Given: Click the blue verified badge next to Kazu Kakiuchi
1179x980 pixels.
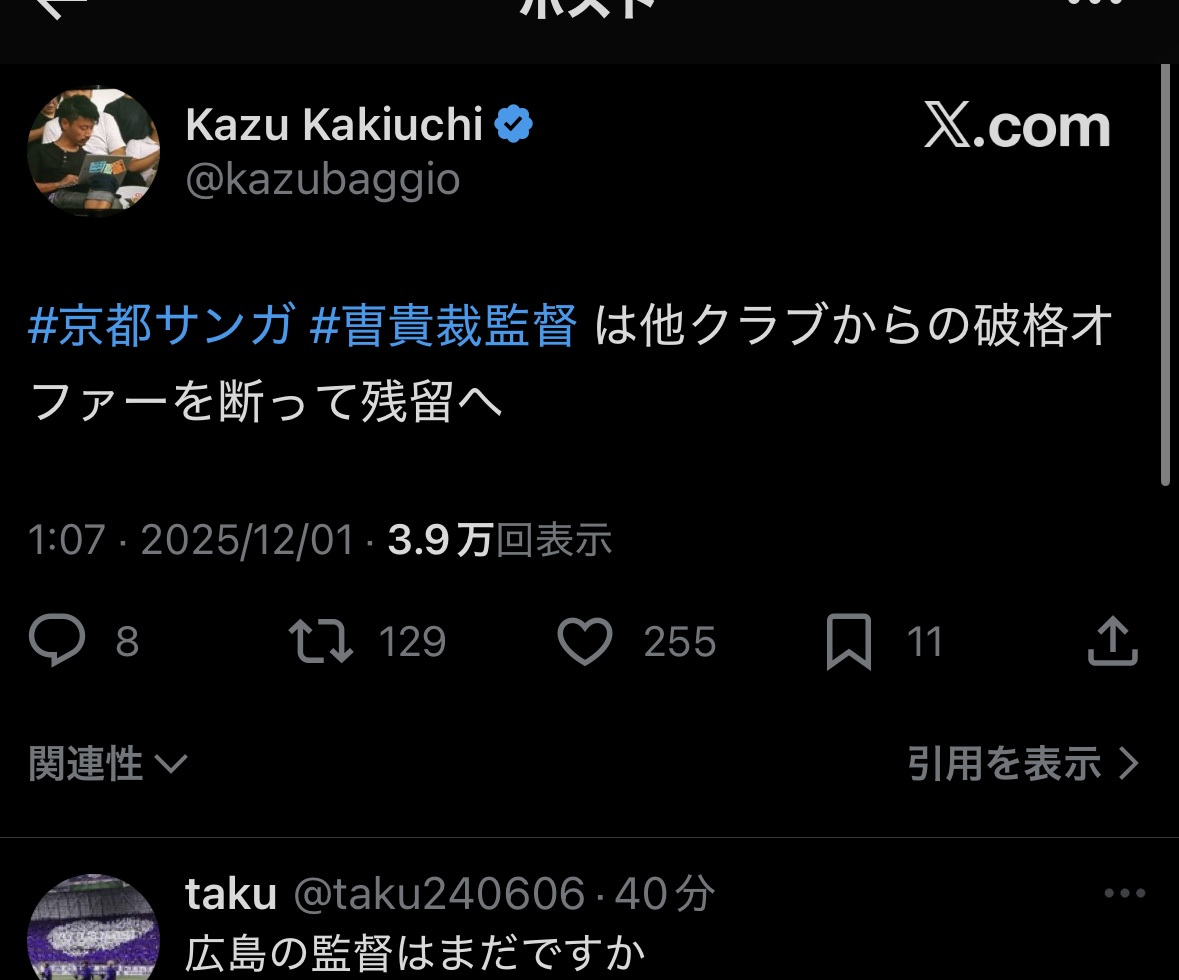Looking at the screenshot, I should coord(514,124).
